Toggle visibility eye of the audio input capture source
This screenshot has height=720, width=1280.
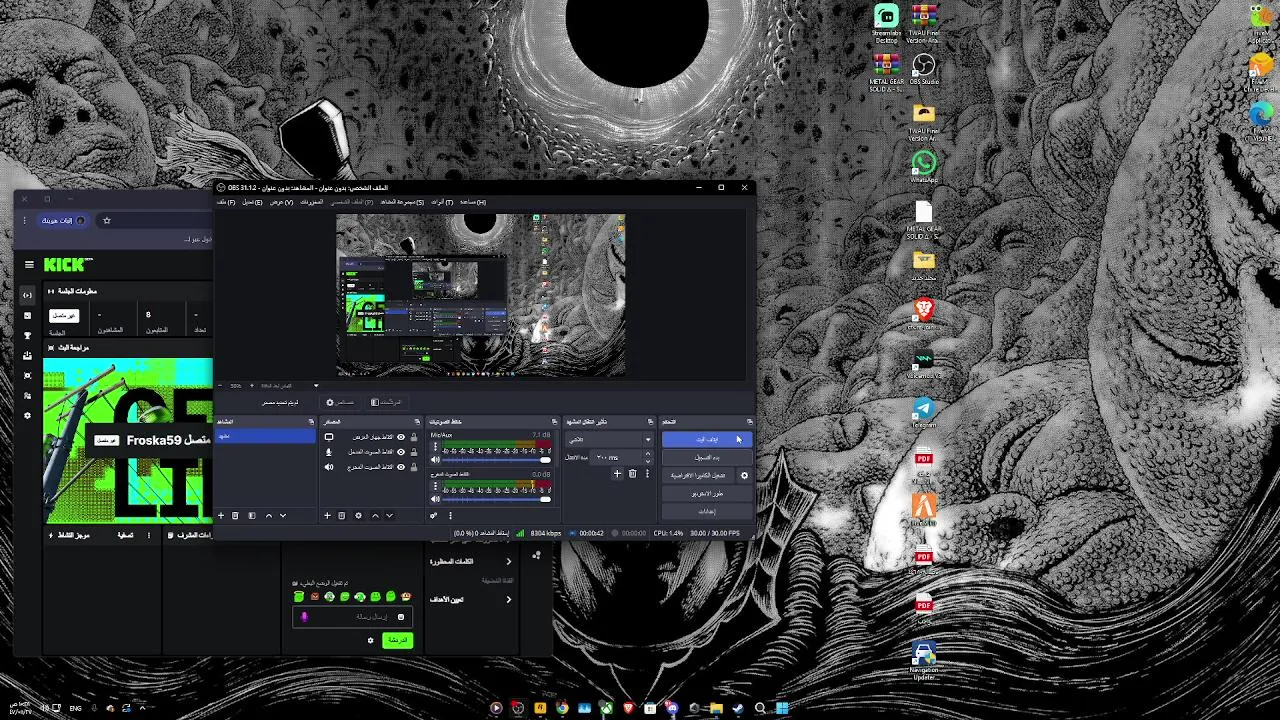(401, 452)
